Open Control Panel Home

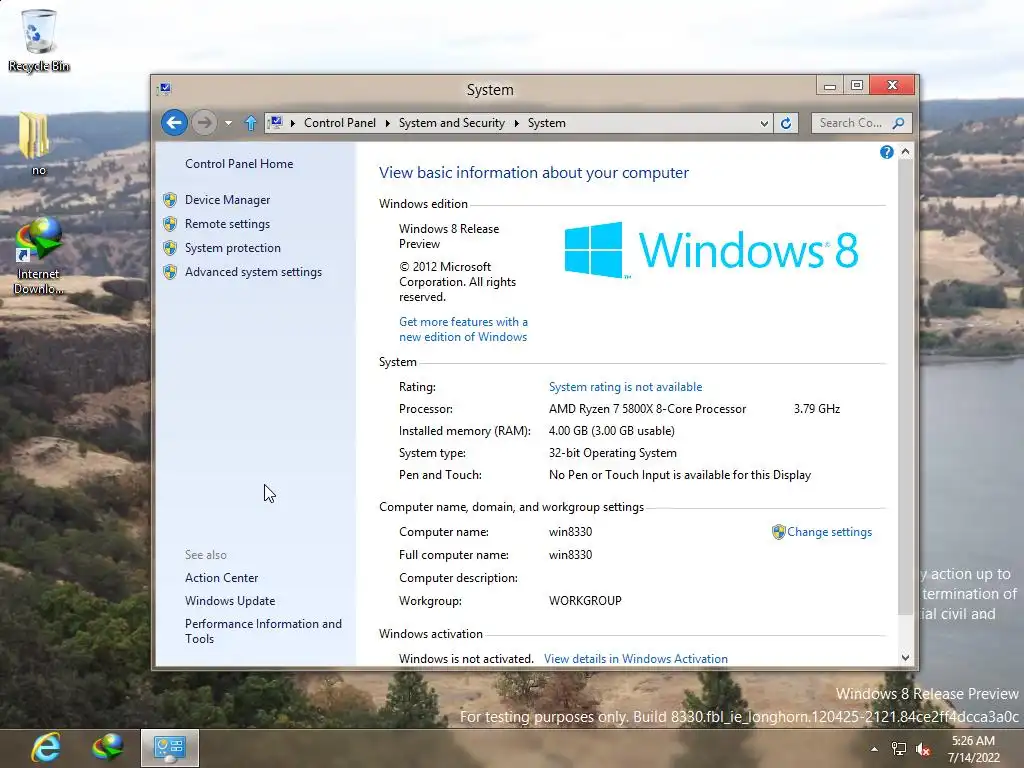(x=239, y=164)
